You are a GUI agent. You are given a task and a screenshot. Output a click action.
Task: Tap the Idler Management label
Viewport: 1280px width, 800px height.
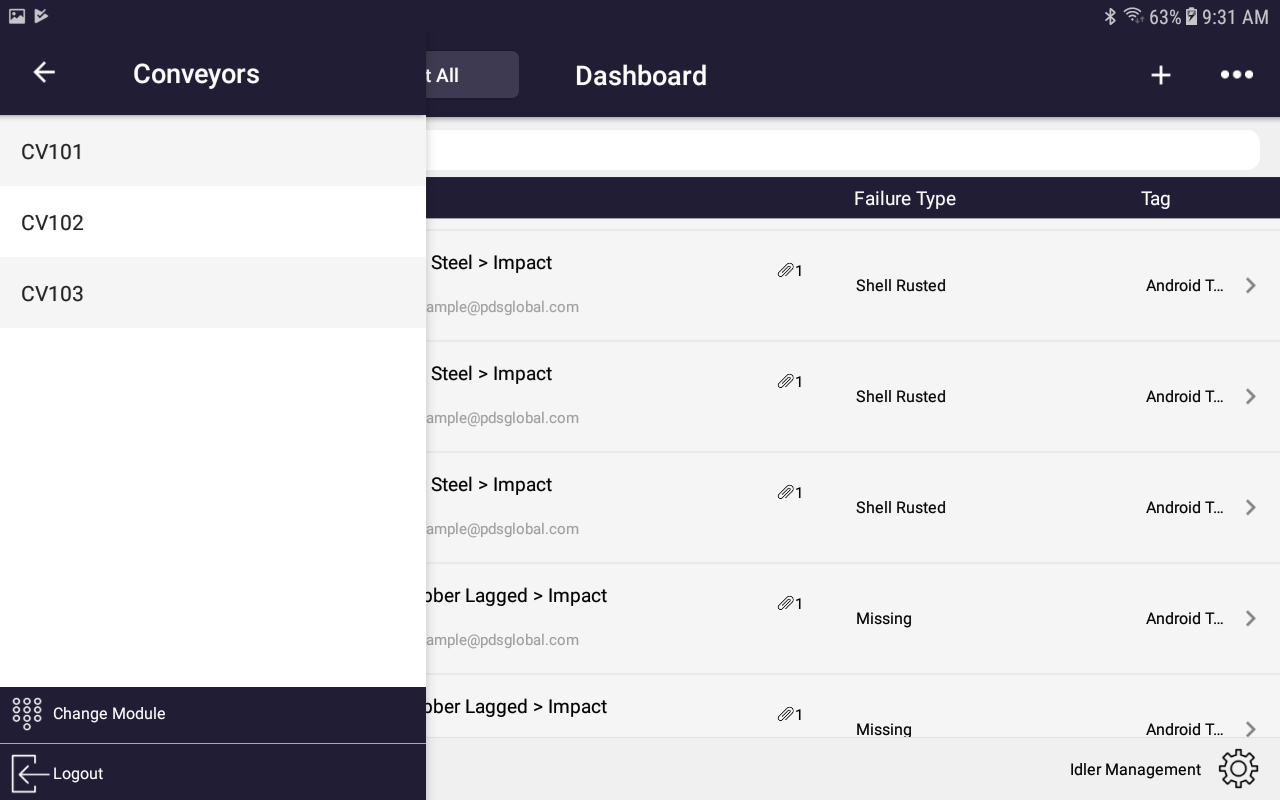(1135, 769)
